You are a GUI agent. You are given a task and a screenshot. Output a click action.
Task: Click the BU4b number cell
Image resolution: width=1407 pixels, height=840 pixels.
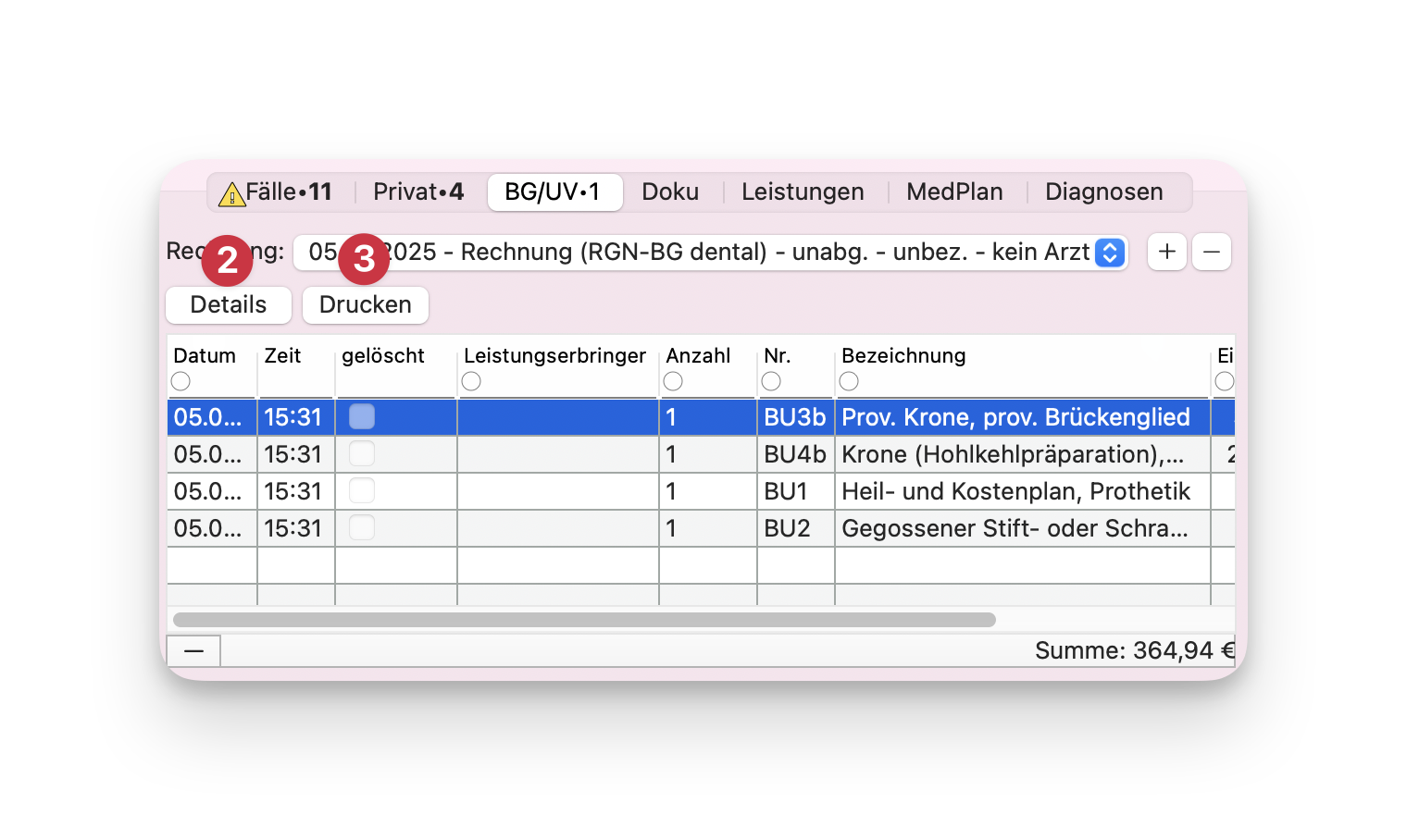pyautogui.click(x=795, y=454)
